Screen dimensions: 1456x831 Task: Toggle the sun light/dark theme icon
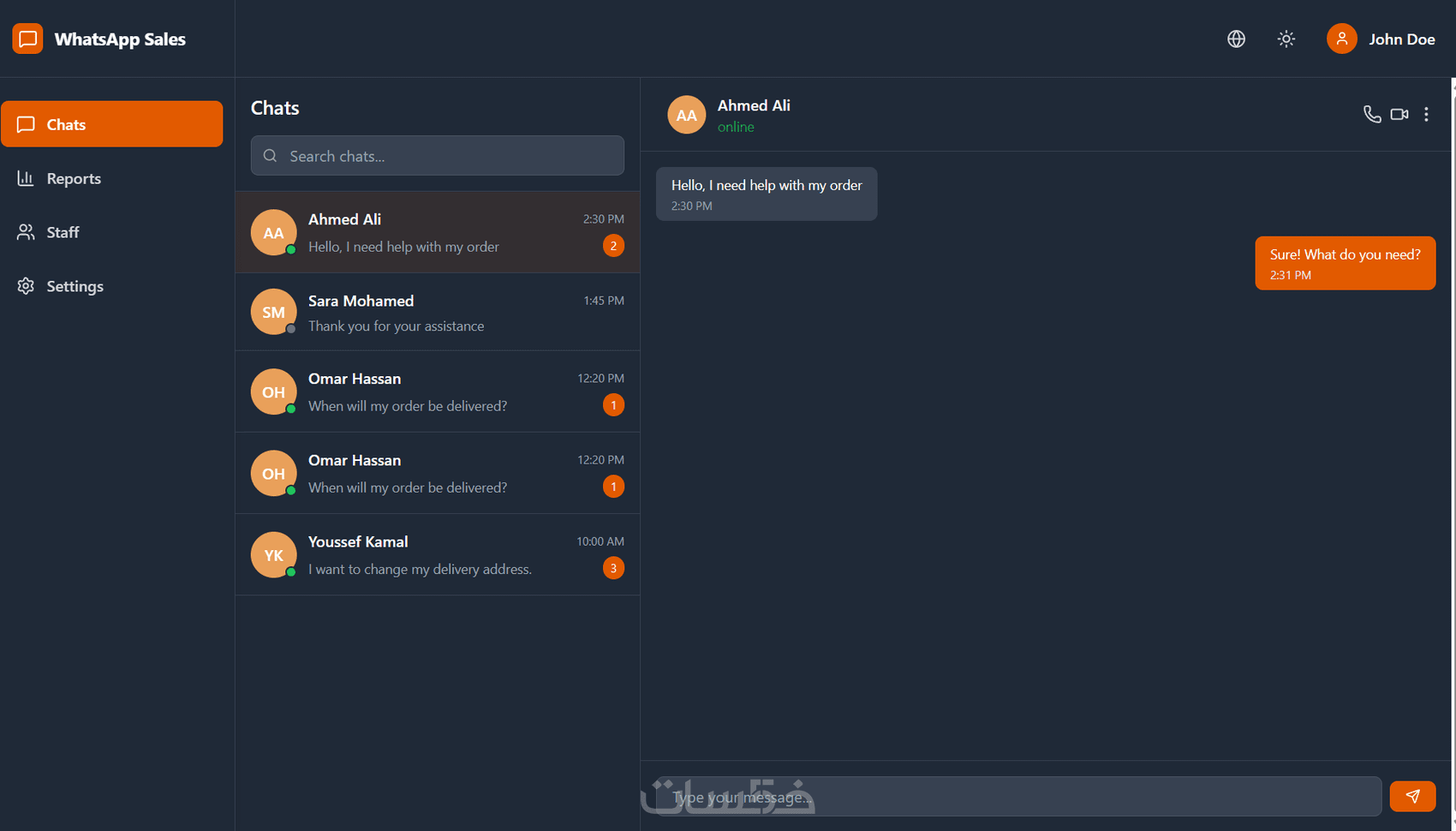[1286, 39]
